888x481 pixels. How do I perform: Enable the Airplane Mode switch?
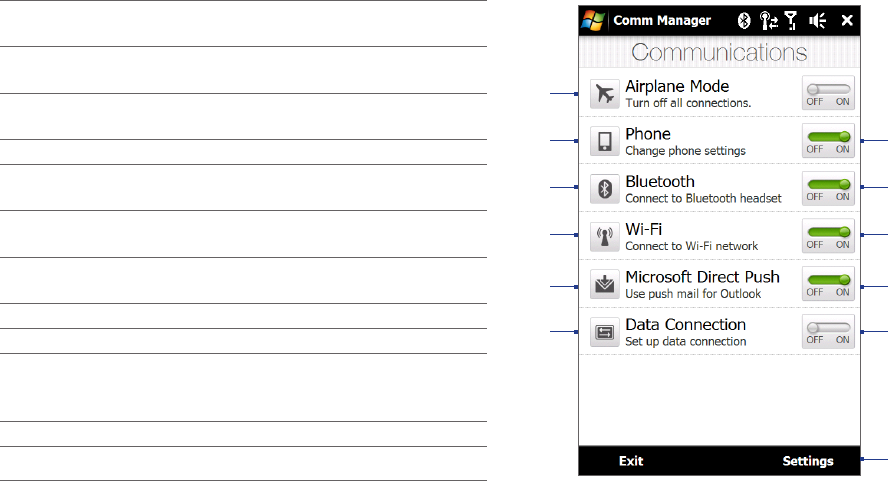pyautogui.click(x=828, y=92)
